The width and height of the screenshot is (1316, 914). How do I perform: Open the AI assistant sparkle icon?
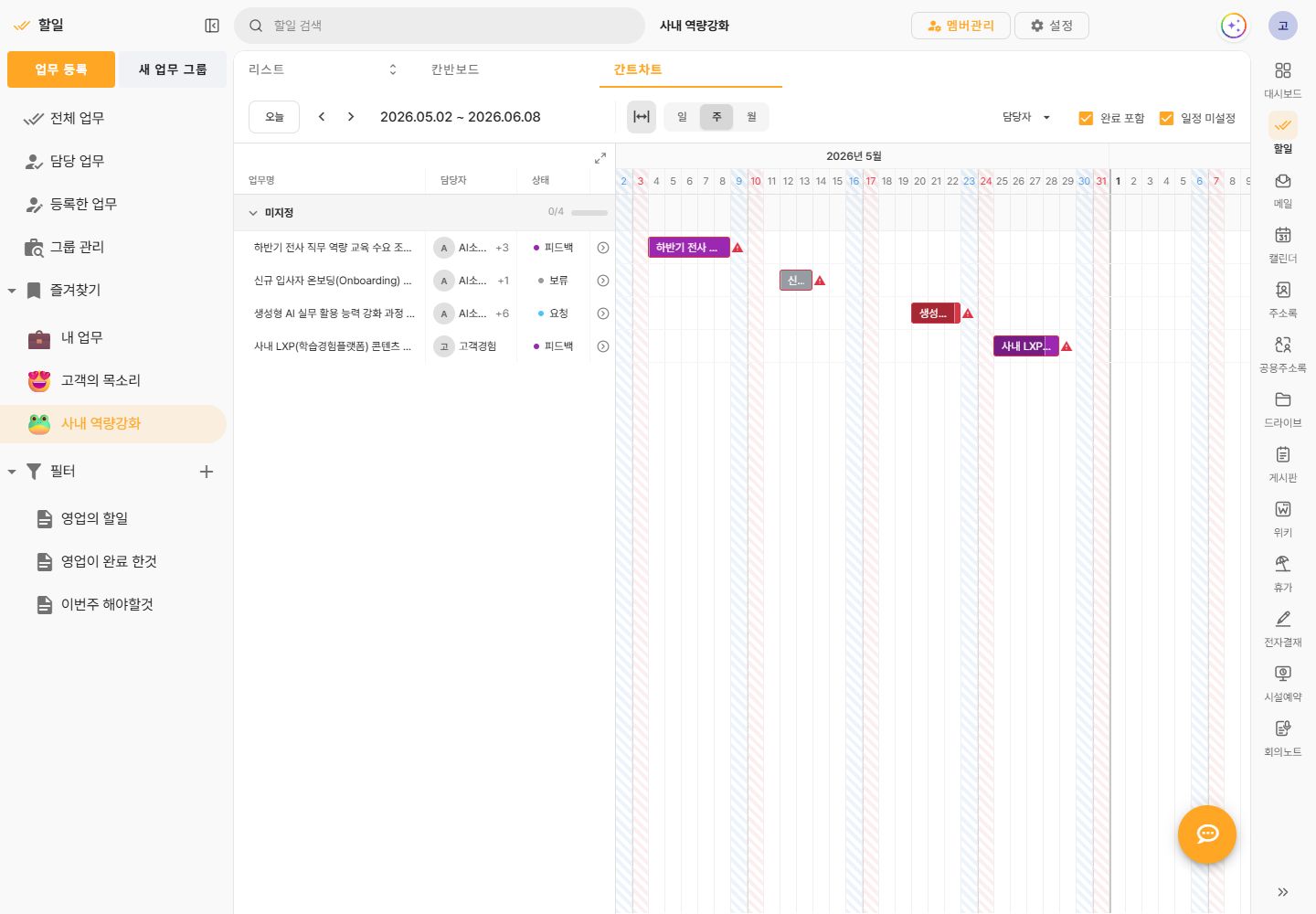click(1234, 26)
